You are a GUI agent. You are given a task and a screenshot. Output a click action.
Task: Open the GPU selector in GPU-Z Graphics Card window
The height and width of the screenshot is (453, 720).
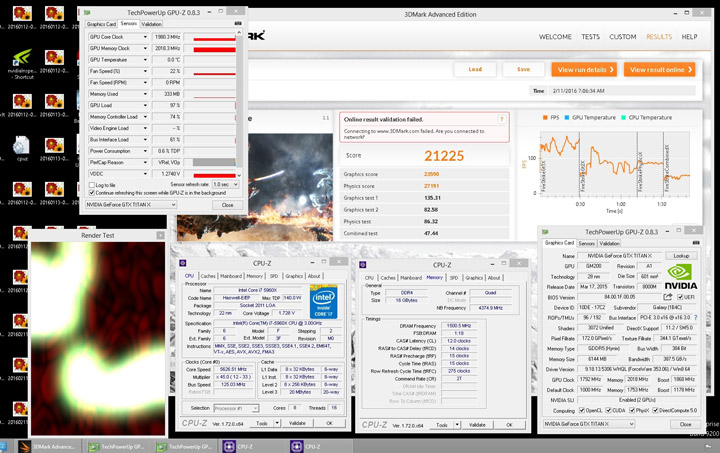point(589,424)
